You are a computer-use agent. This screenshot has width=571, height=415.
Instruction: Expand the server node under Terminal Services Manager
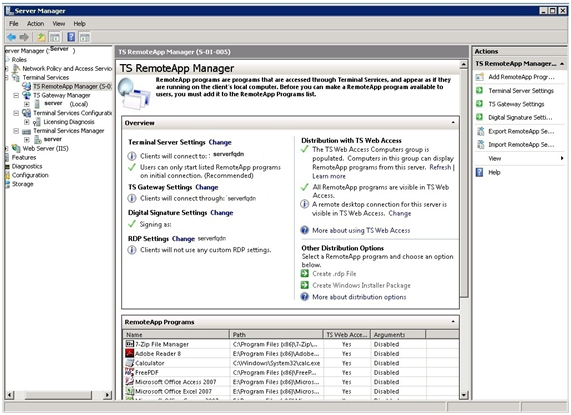click(x=27, y=139)
